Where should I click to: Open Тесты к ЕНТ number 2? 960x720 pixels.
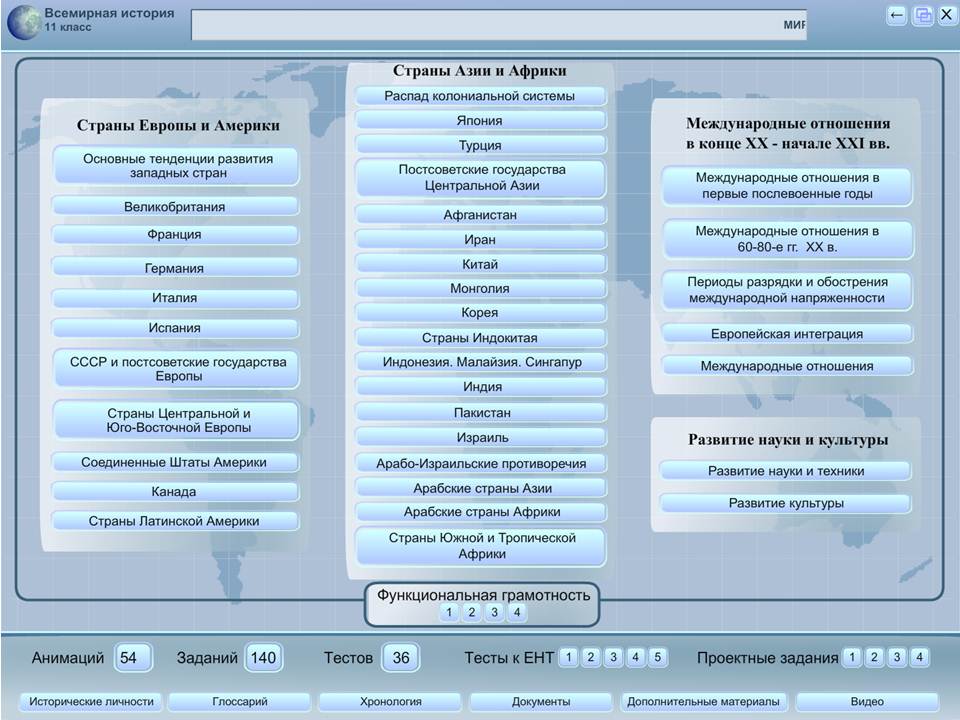point(591,657)
